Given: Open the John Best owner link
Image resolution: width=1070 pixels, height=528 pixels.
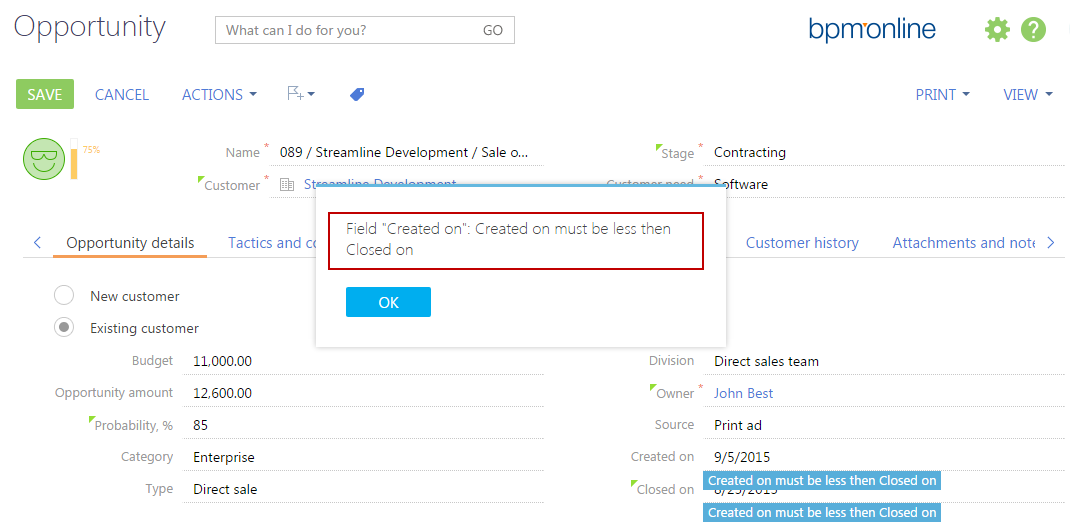Looking at the screenshot, I should 743,393.
